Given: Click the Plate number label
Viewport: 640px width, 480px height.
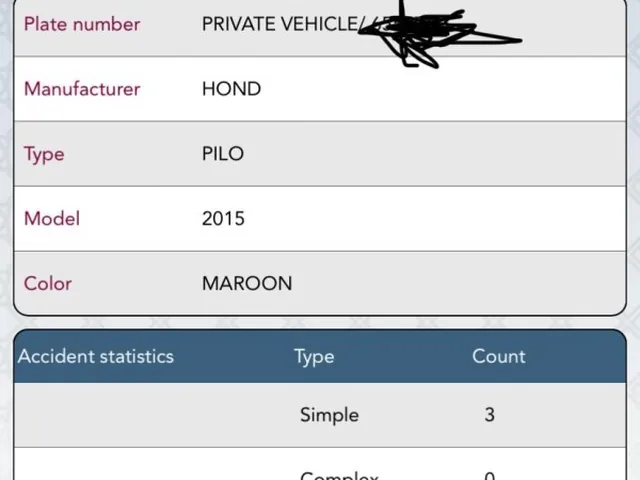Looking at the screenshot, I should 82,24.
